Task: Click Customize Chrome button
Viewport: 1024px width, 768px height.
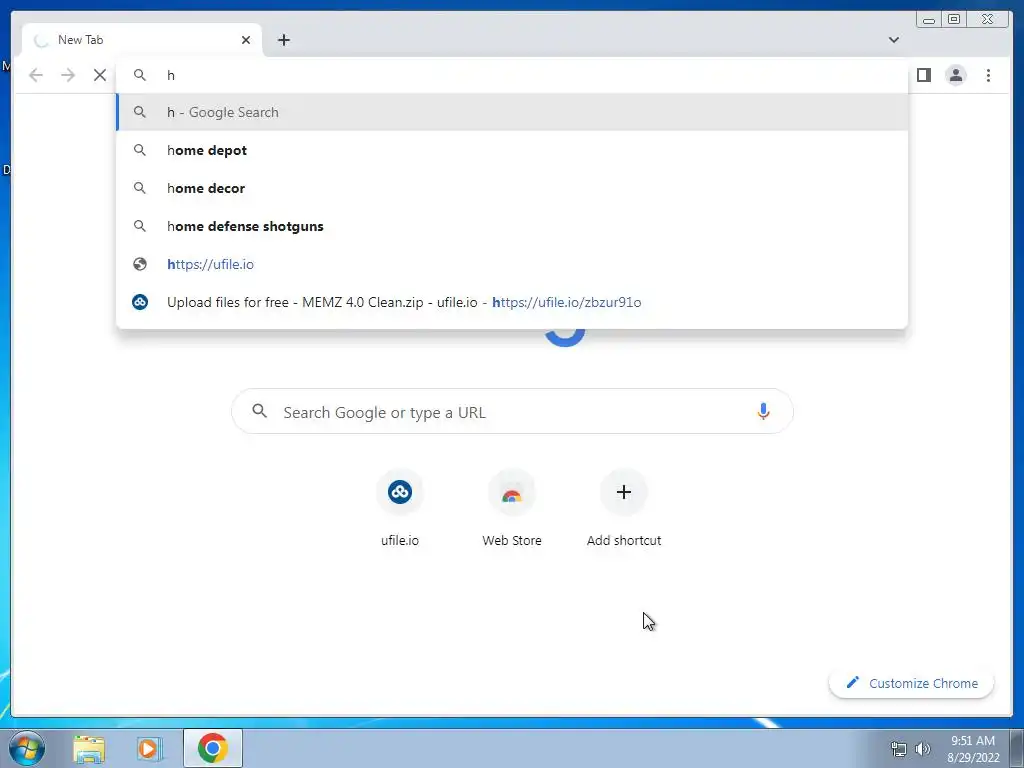Action: pos(911,683)
